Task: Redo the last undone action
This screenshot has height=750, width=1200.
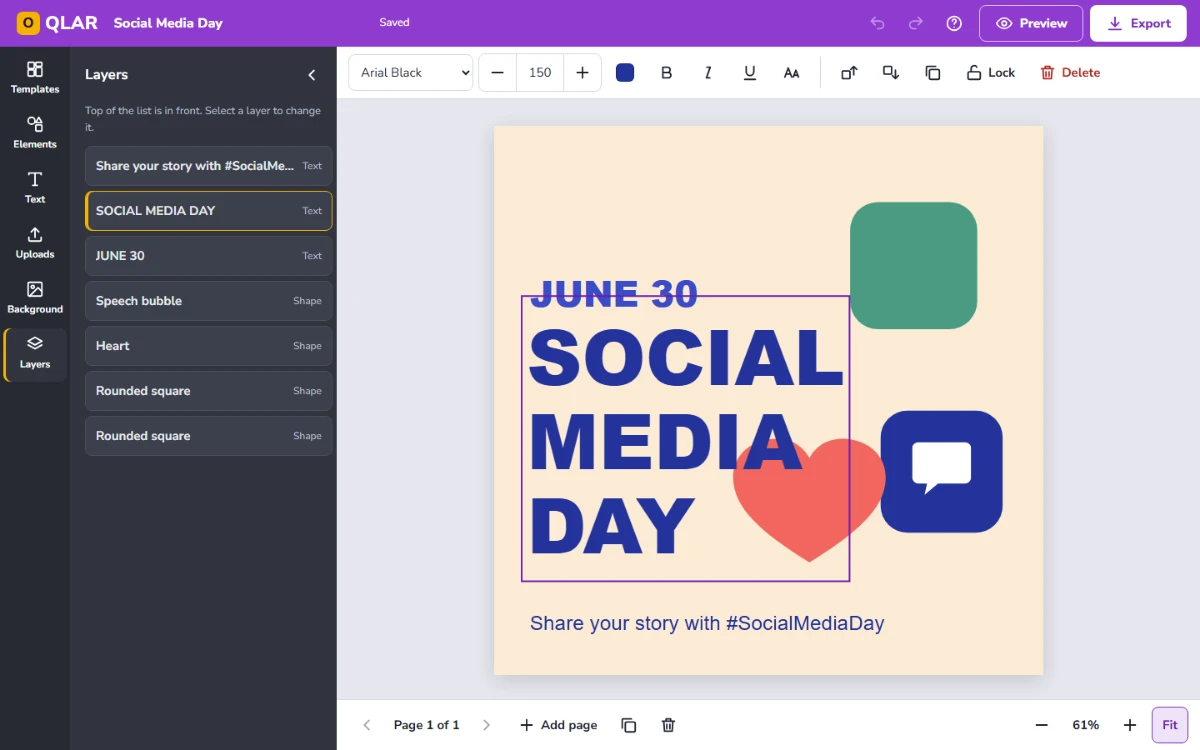Action: click(916, 23)
